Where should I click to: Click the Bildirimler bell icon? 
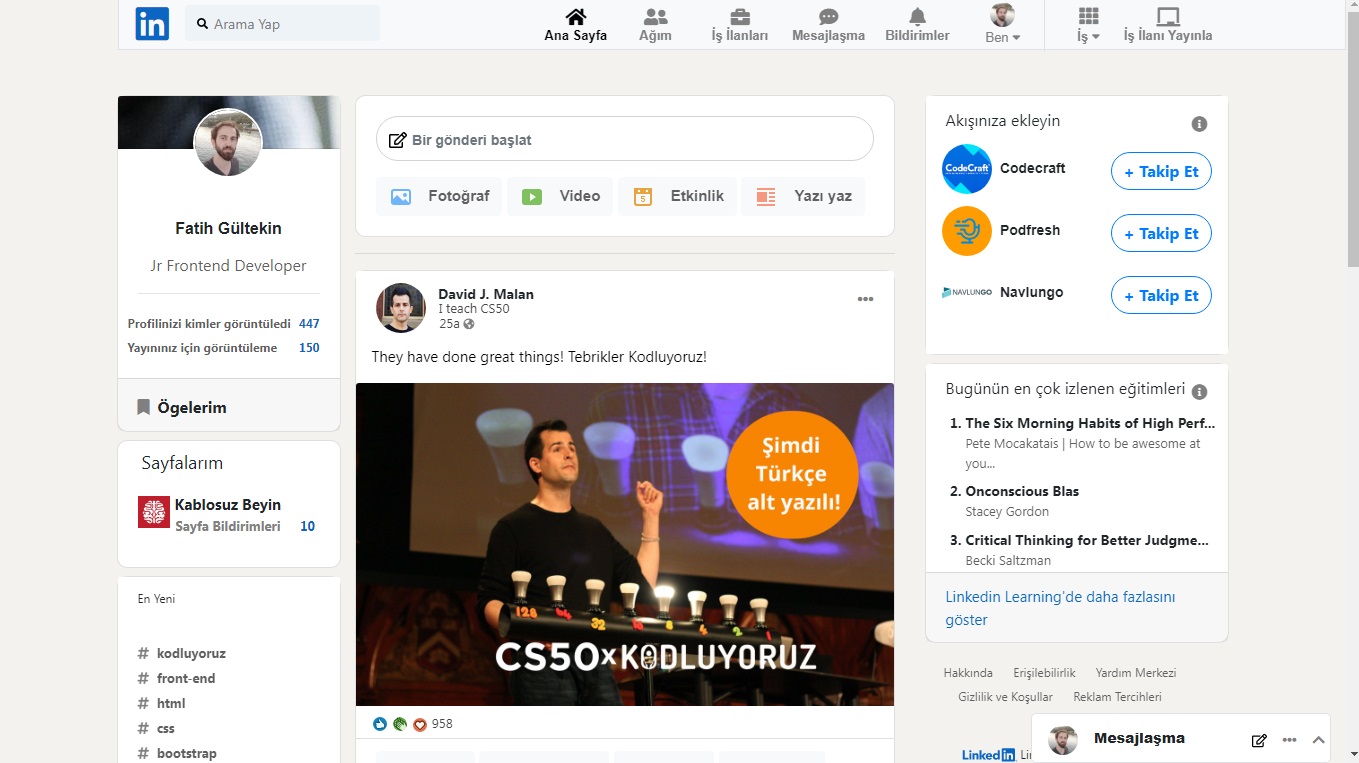point(916,17)
